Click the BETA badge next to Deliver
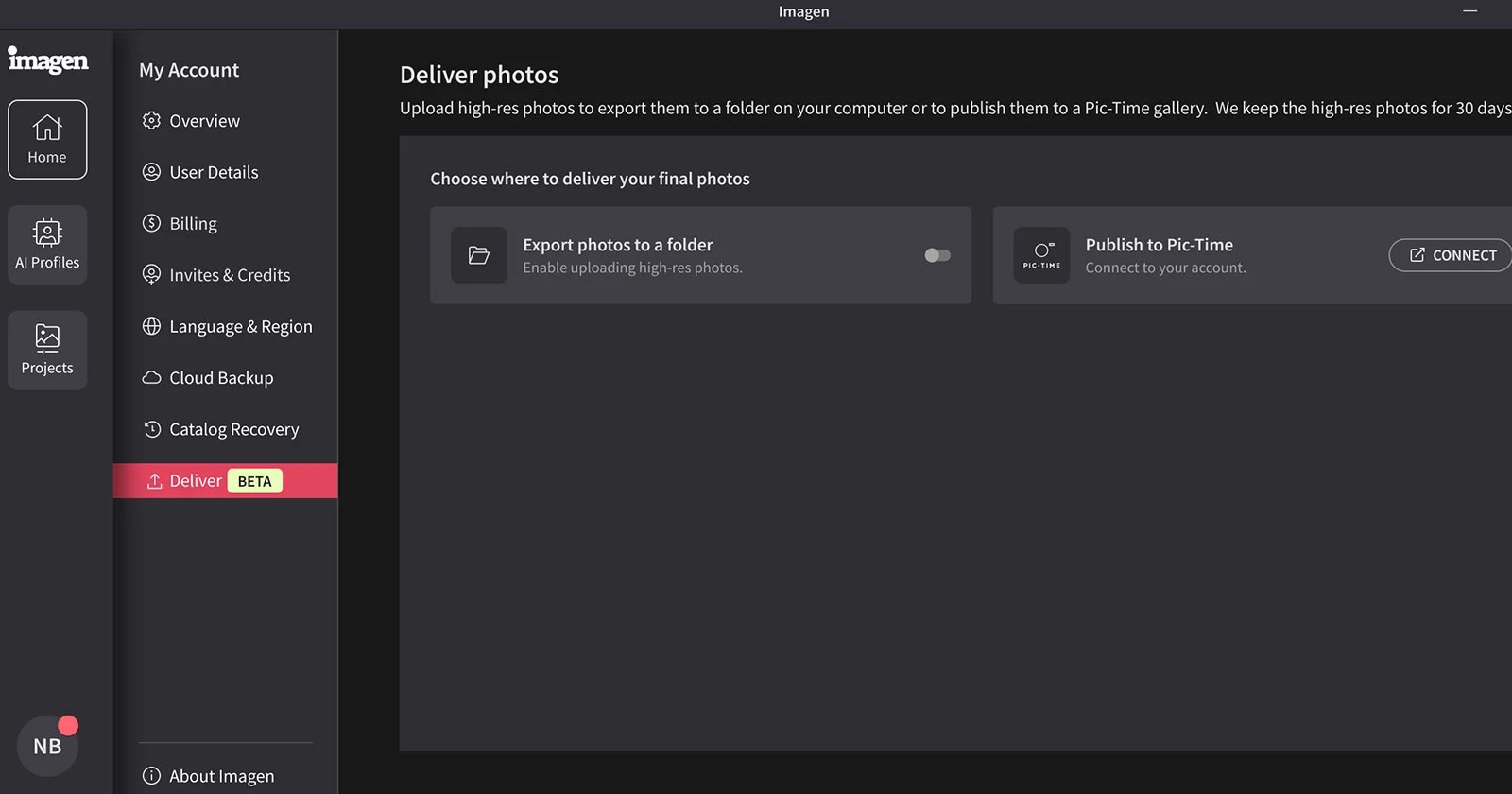Image resolution: width=1512 pixels, height=794 pixels. (254, 481)
